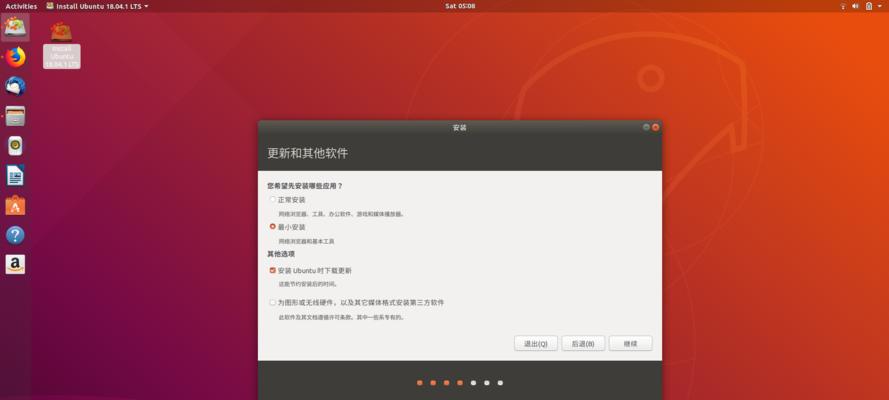Click the 其他选项 section label

pos(281,254)
